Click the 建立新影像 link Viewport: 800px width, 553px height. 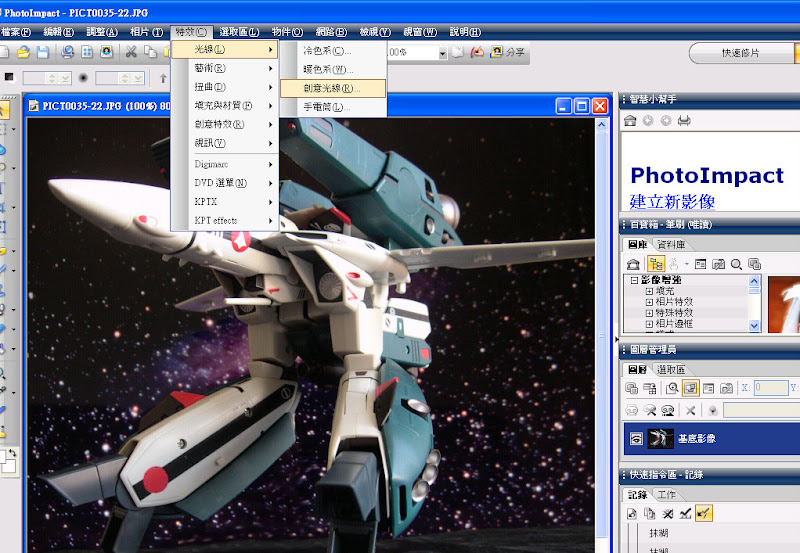pos(672,202)
